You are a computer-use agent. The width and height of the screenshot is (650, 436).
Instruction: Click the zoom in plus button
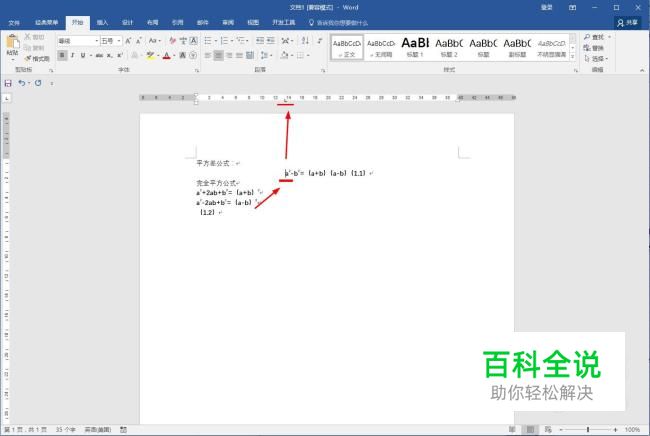tap(616, 430)
